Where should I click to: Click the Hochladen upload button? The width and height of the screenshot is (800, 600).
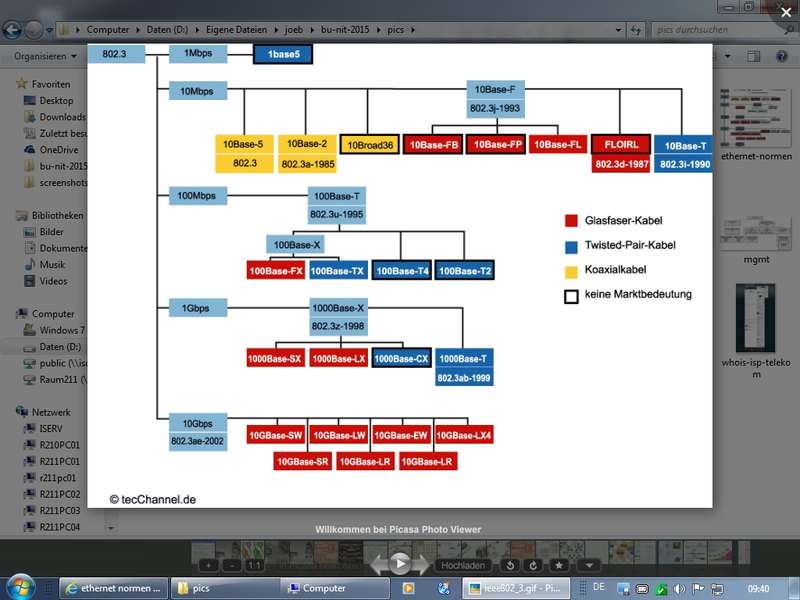463,565
